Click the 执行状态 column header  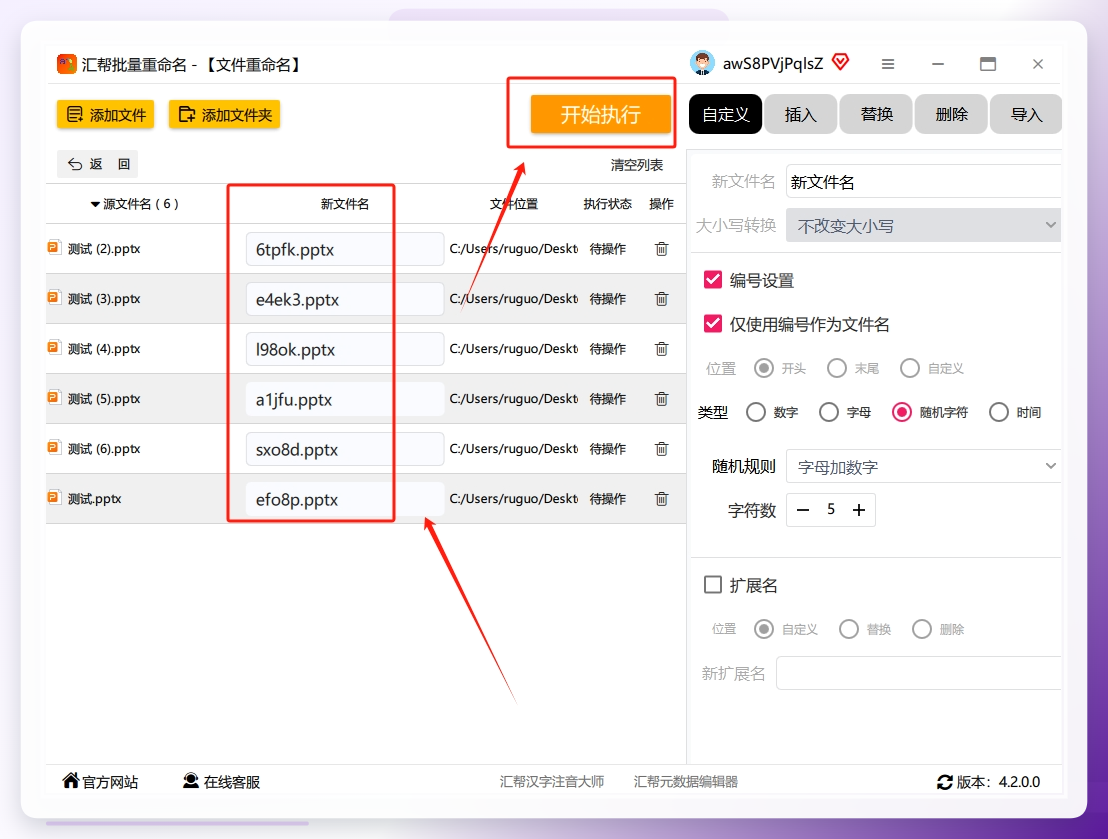(x=607, y=204)
